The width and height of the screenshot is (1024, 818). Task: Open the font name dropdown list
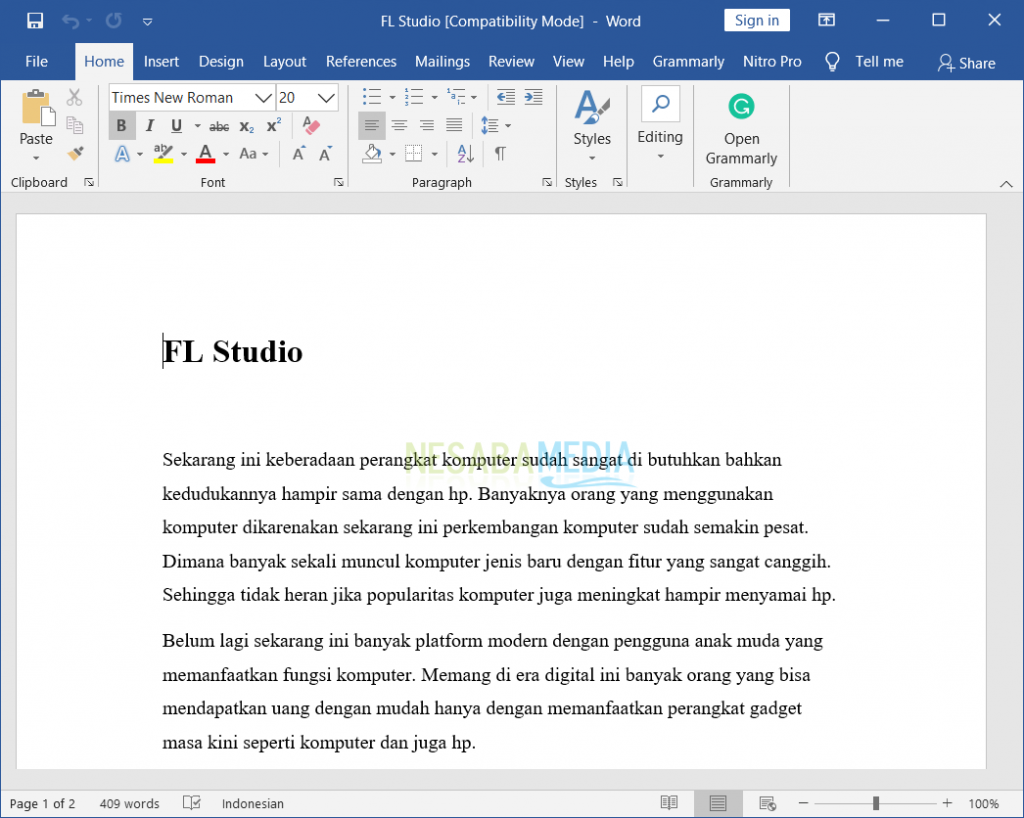pyautogui.click(x=263, y=98)
